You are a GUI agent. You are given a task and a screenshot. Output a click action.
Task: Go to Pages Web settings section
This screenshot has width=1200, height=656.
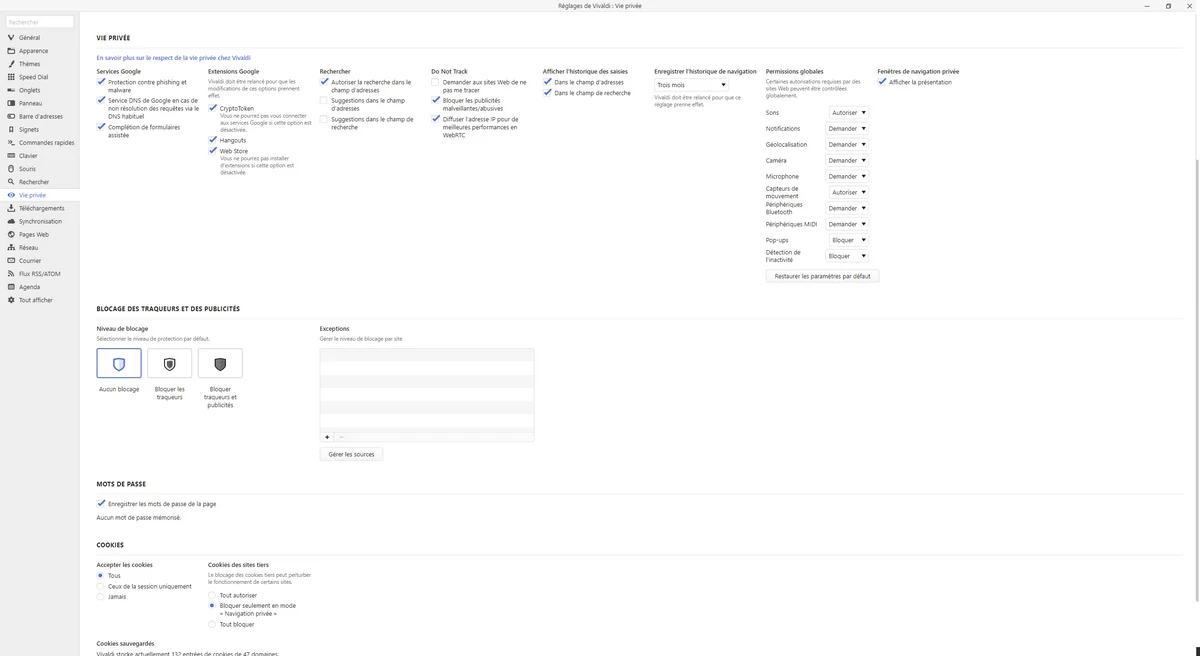34,234
